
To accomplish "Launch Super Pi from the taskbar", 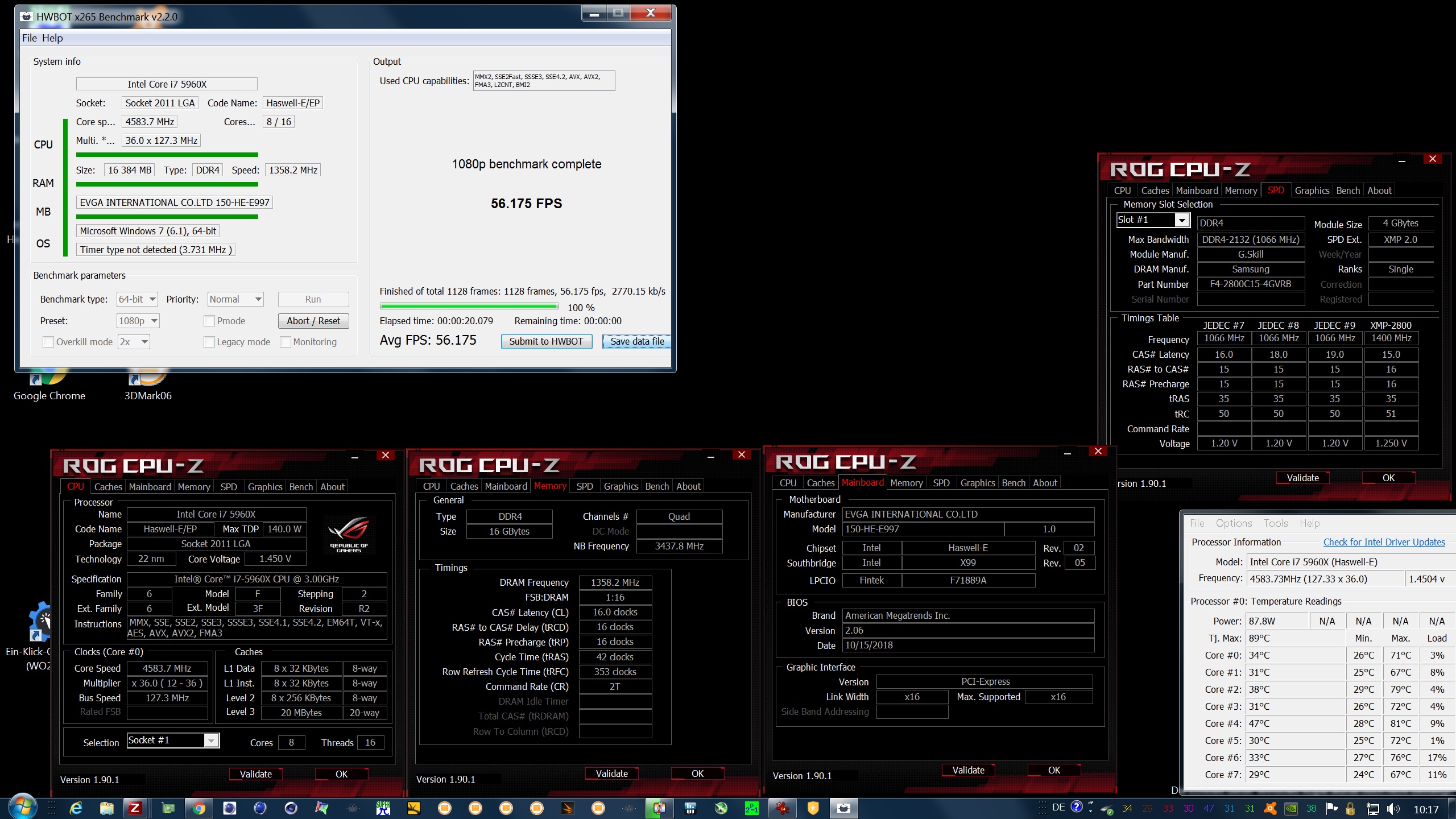I will pos(383,808).
